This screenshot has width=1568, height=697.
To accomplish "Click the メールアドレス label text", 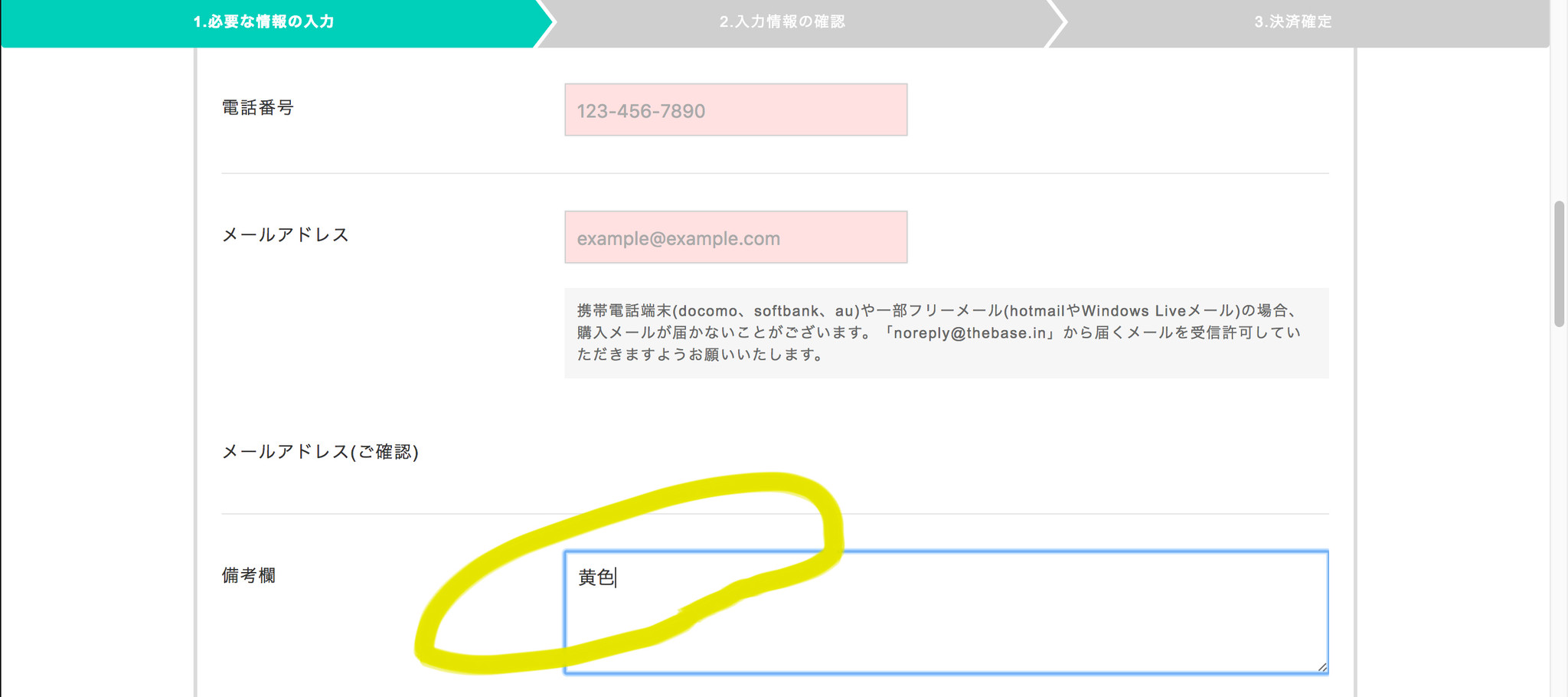I will (x=286, y=235).
